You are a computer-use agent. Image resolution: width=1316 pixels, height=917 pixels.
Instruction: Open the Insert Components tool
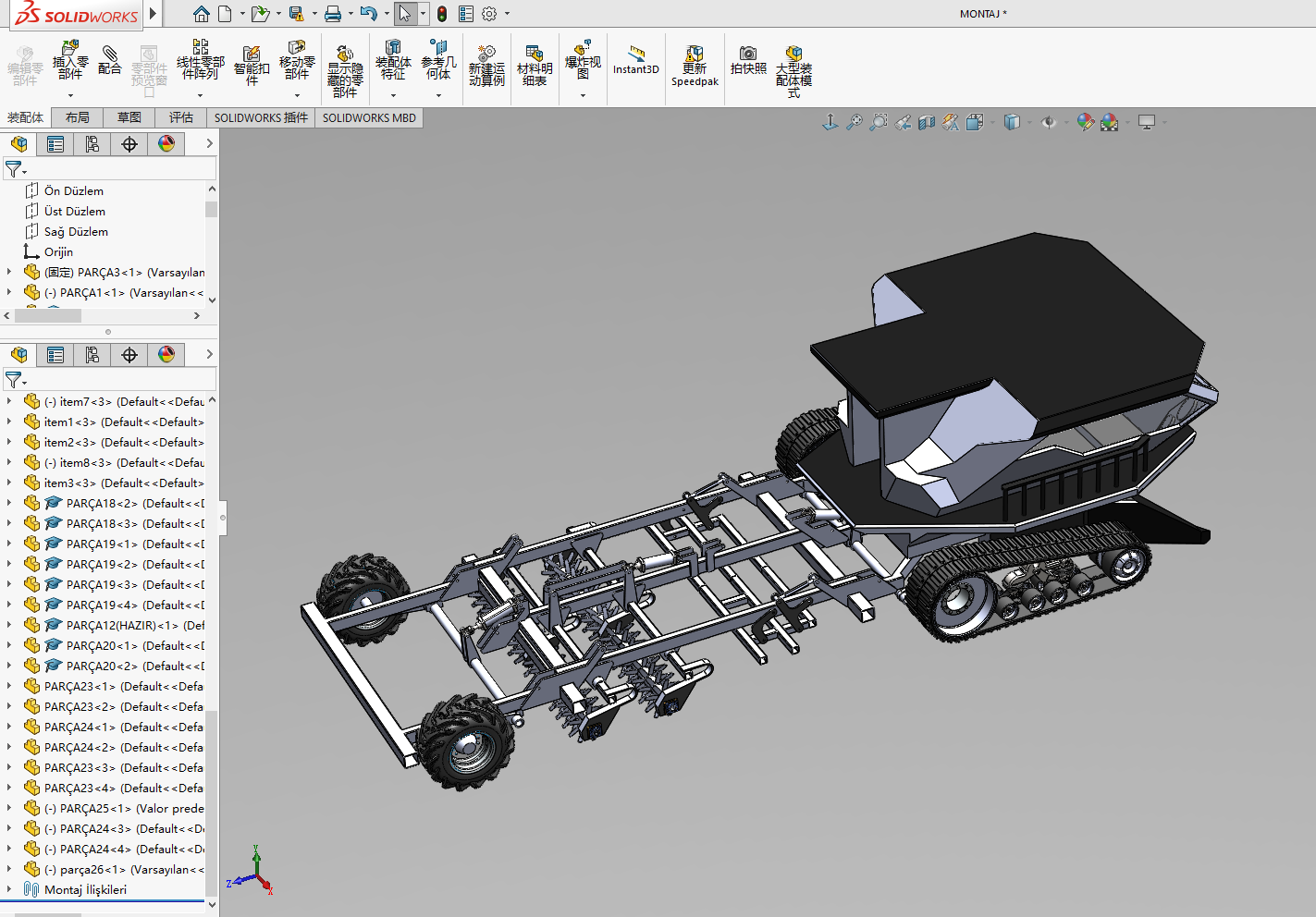[x=69, y=65]
